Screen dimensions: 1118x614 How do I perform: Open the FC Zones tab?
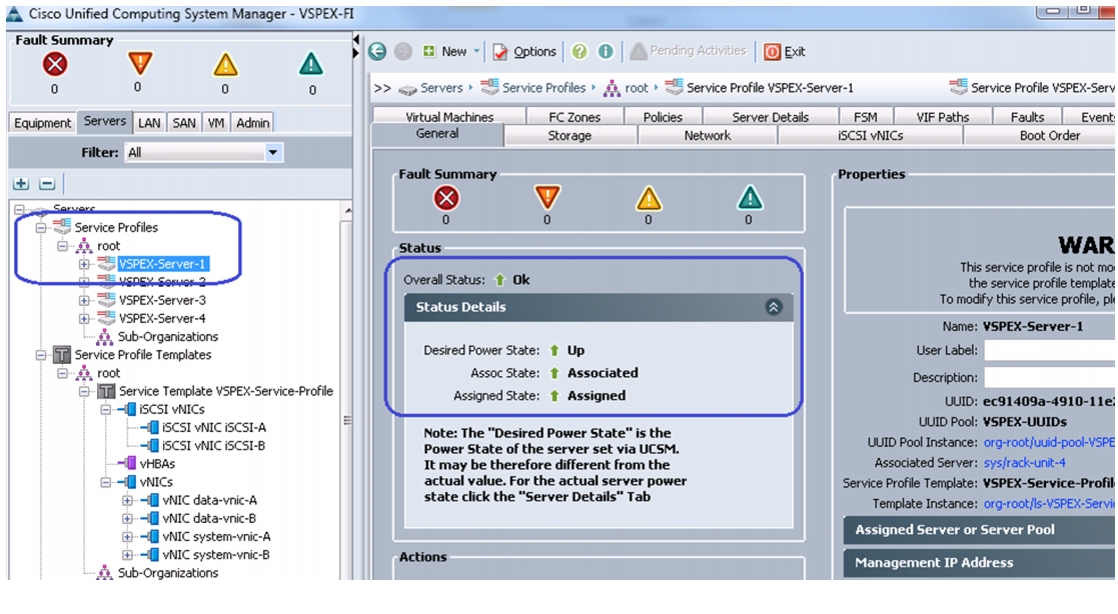pyautogui.click(x=575, y=116)
